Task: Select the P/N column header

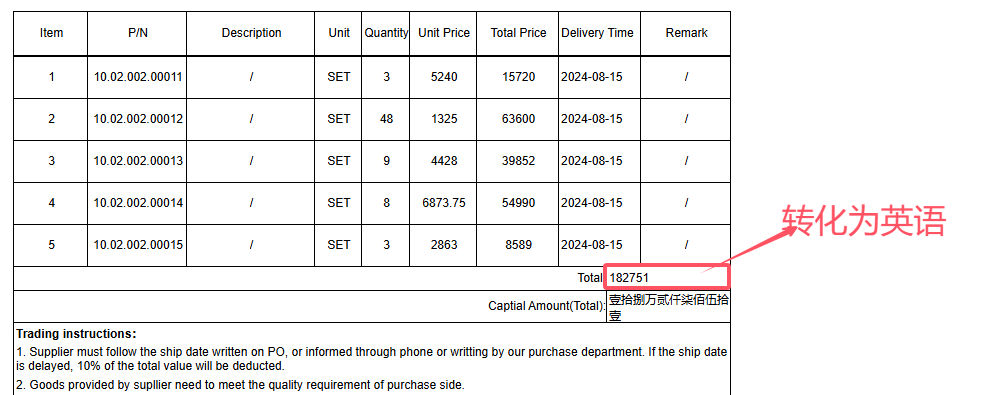Action: point(137,33)
